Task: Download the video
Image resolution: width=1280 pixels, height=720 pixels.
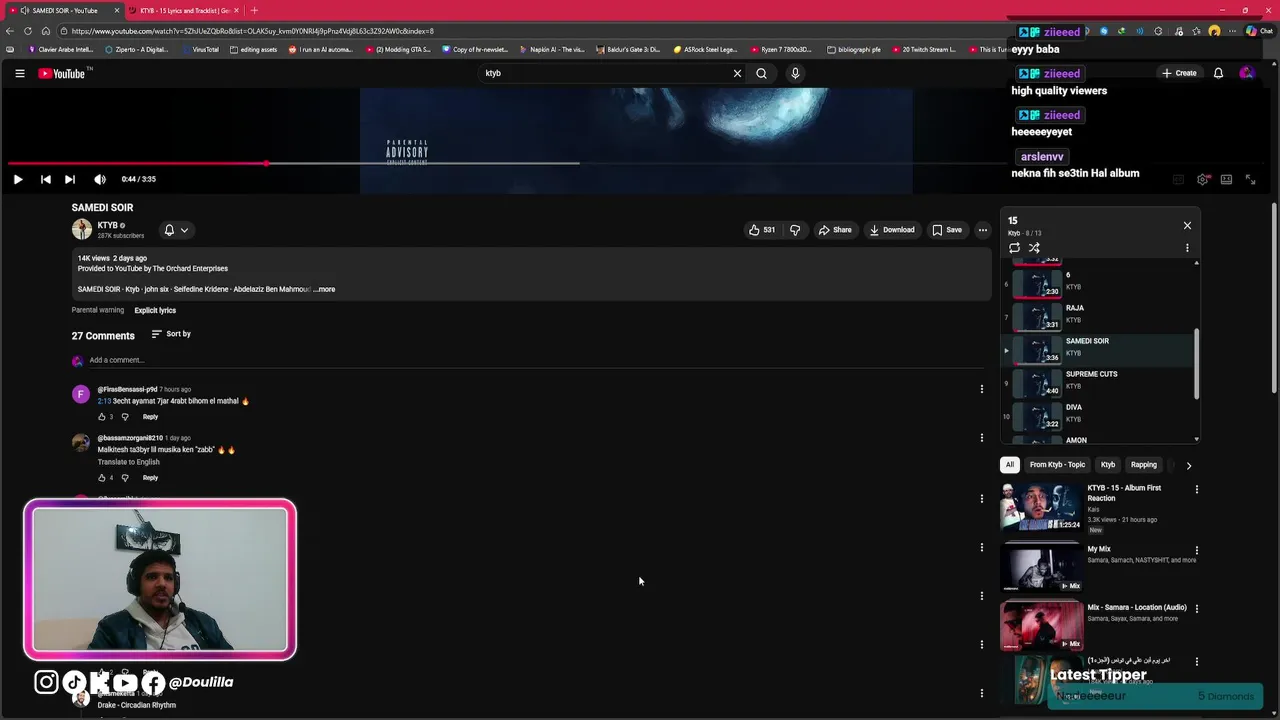Action: tap(892, 230)
